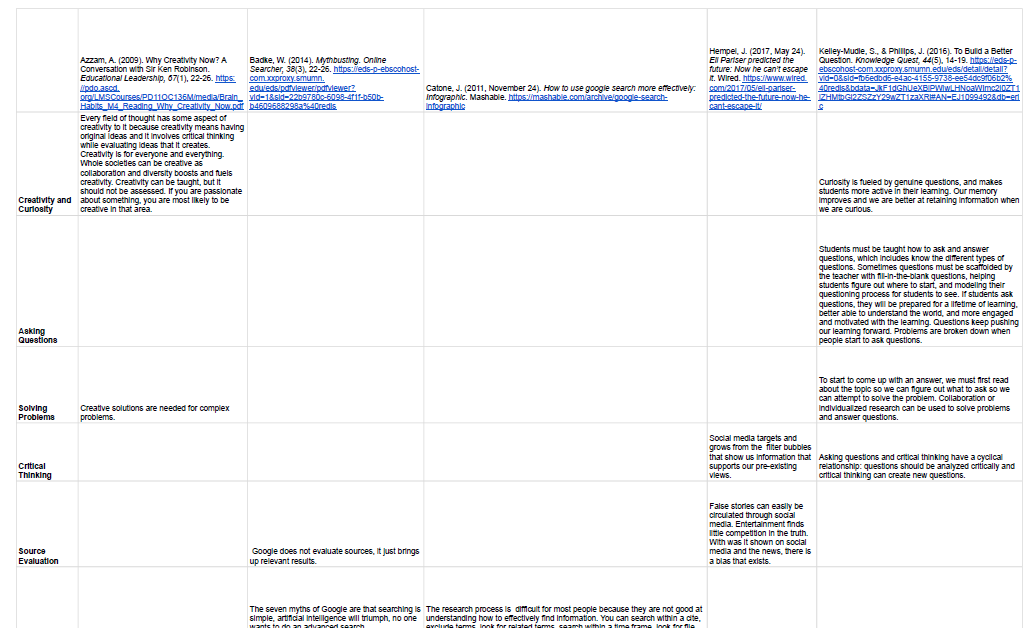Select the 'Source Evaluation' row header

click(x=47, y=524)
